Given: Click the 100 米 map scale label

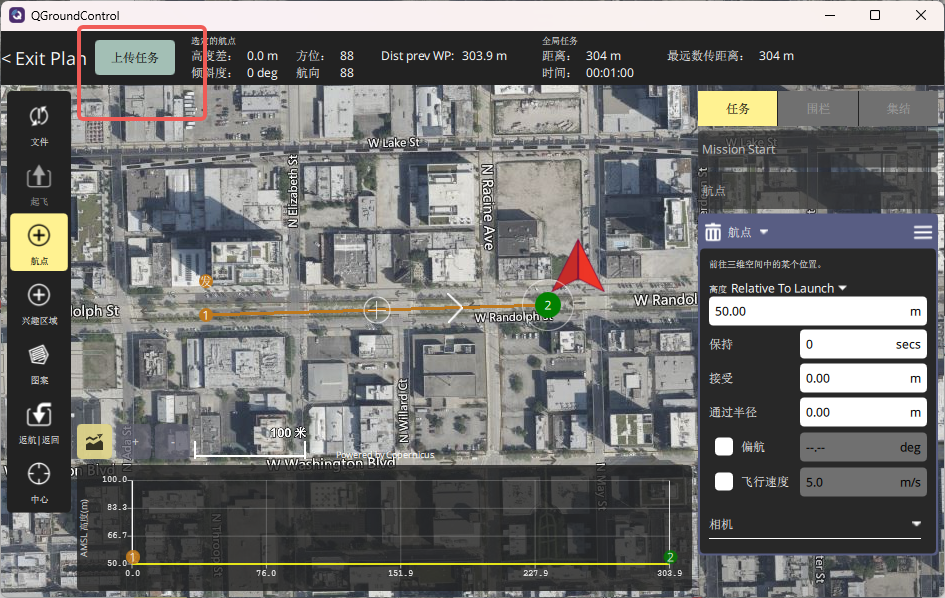Looking at the screenshot, I should pos(288,432).
